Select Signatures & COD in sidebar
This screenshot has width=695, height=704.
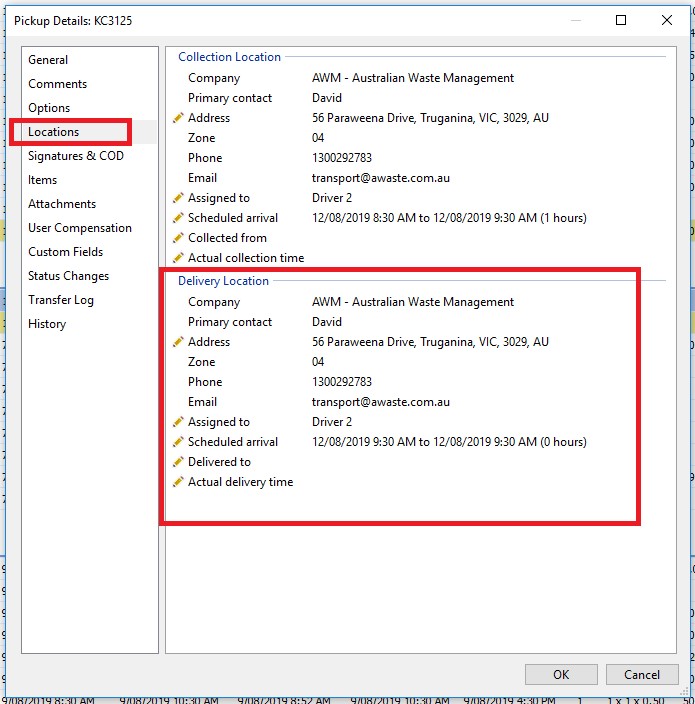(x=76, y=156)
